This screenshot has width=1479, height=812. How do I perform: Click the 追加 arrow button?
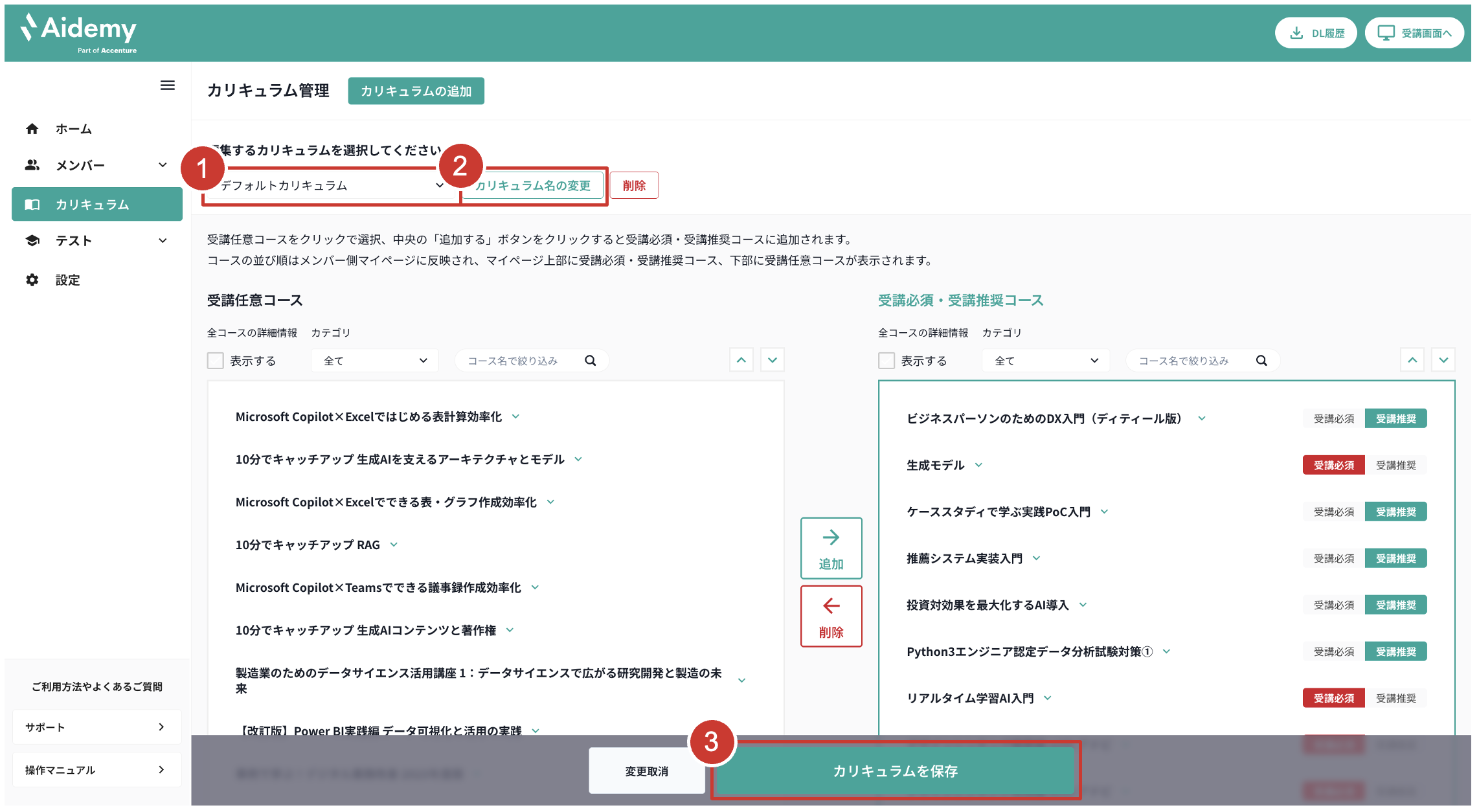[x=831, y=548]
